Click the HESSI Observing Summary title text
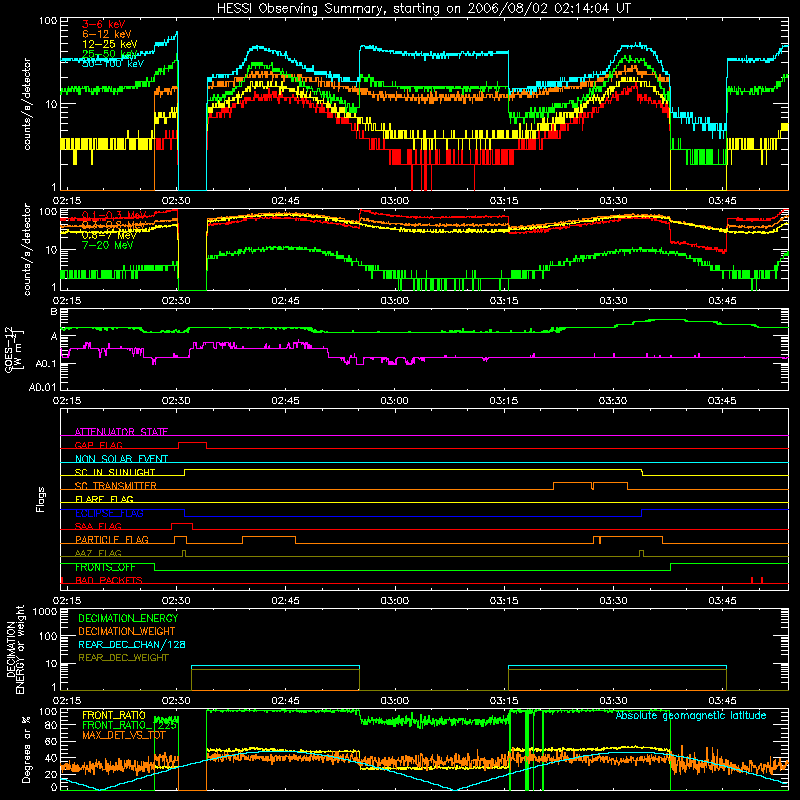Image resolution: width=800 pixels, height=800 pixels. (x=423, y=9)
